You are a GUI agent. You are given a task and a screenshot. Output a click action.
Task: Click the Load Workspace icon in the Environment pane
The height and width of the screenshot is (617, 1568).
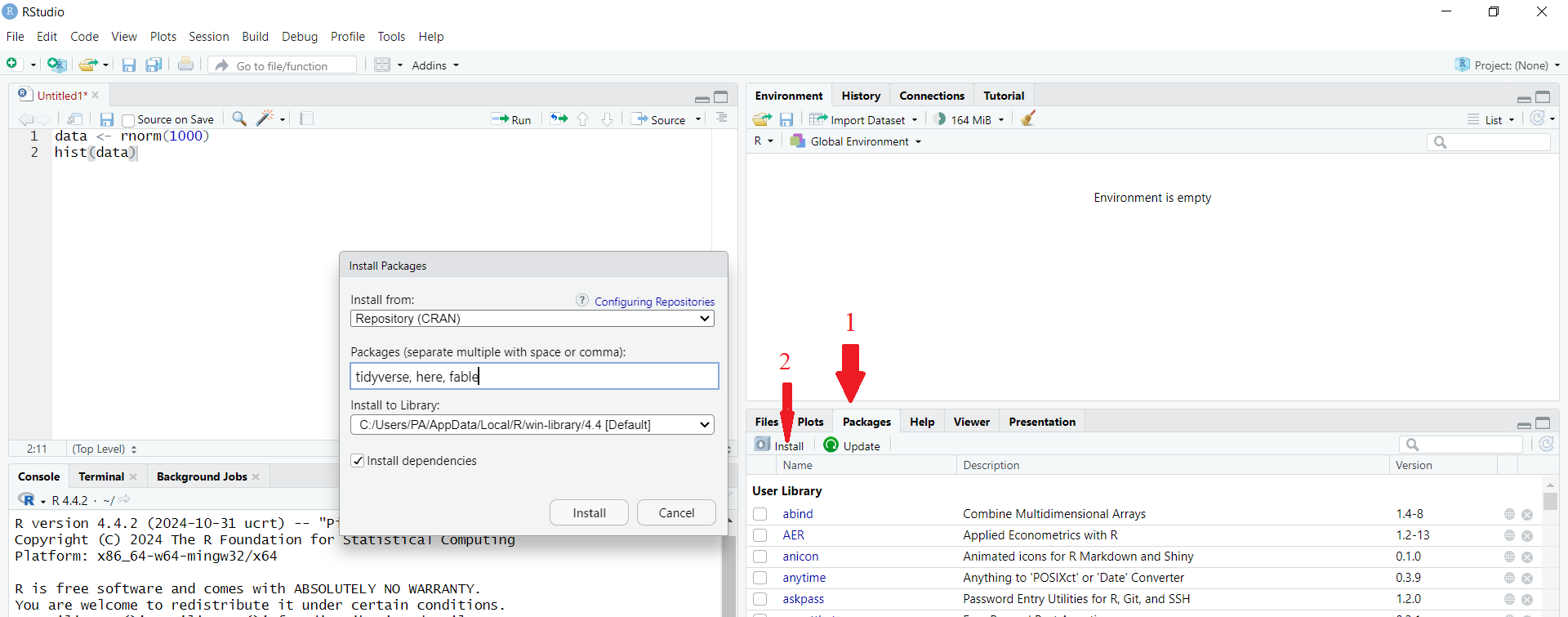coord(762,119)
